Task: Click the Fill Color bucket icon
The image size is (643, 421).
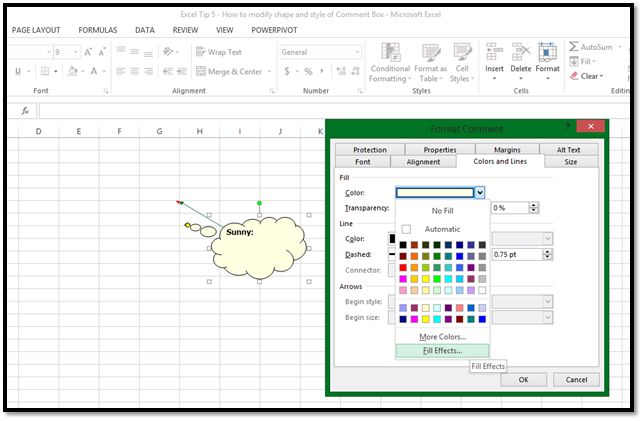Action: 73,71
